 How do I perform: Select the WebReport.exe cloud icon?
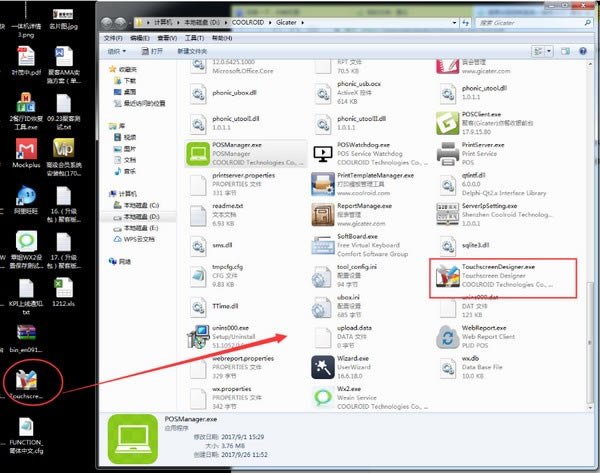click(x=447, y=337)
